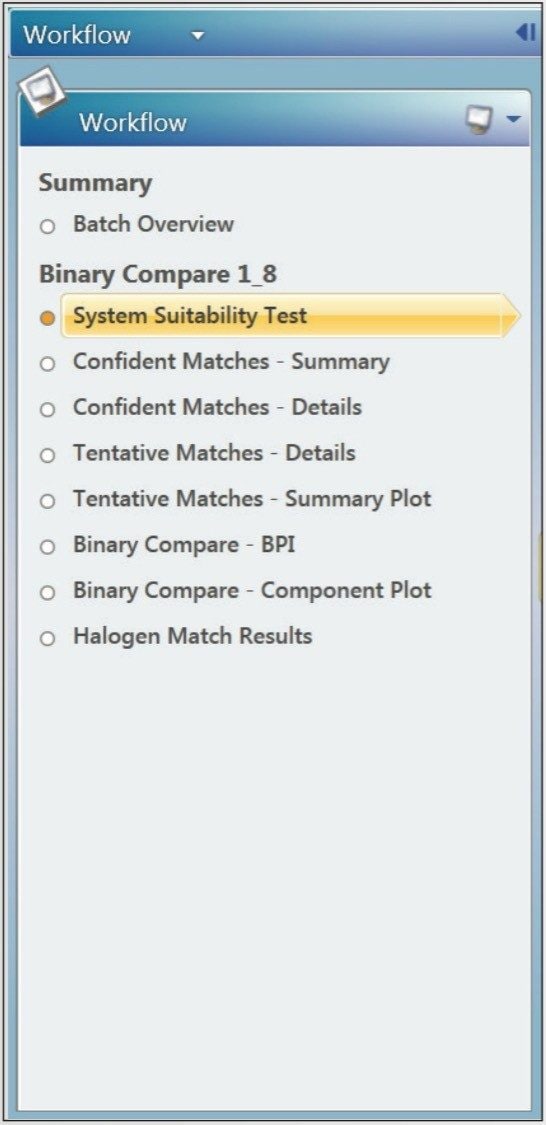Click the Summary section heading
Image resolution: width=546 pixels, height=1125 pixels.
coord(95,183)
